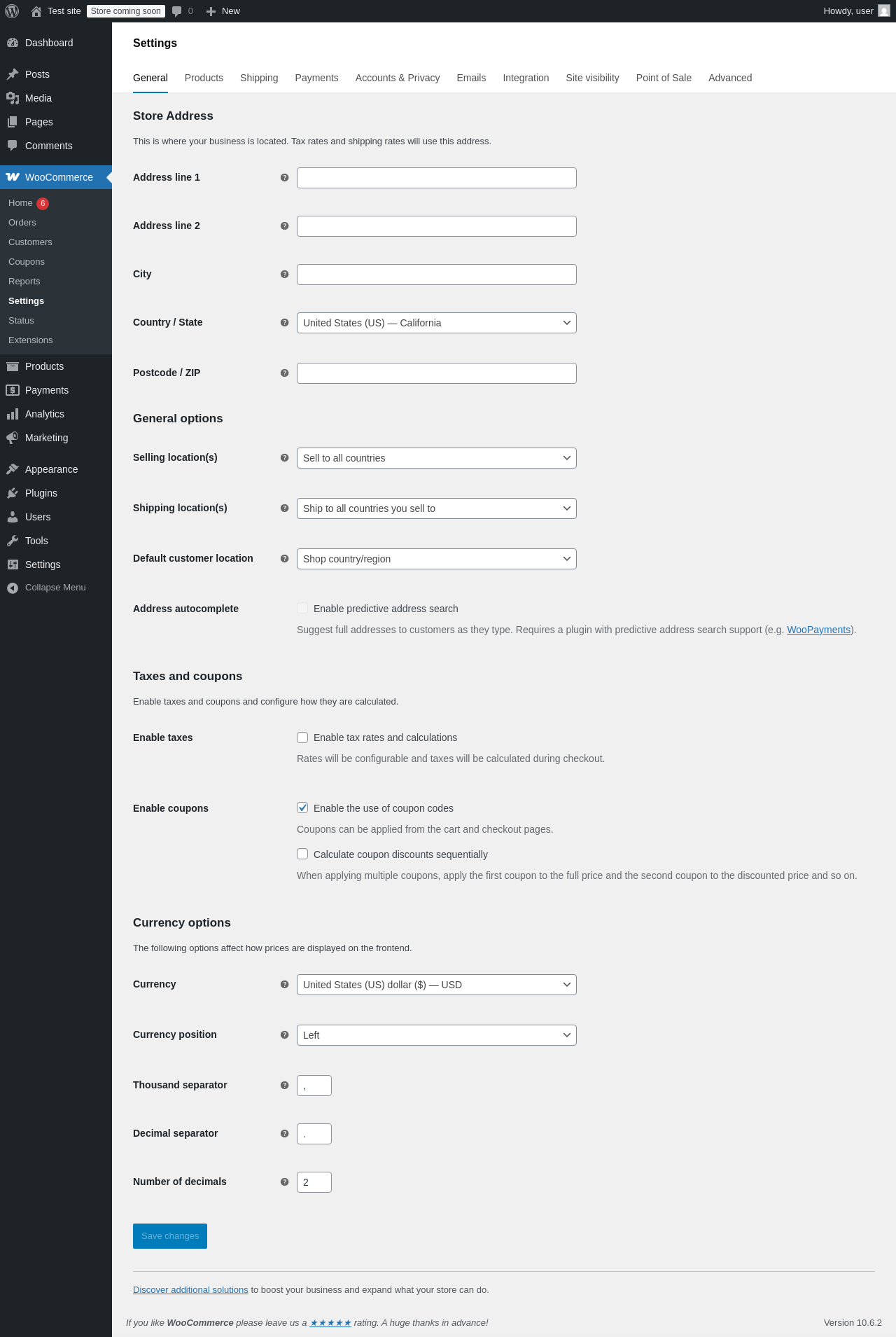This screenshot has width=896, height=1337.
Task: Click the Collapse Menu arrow icon
Action: [13, 588]
